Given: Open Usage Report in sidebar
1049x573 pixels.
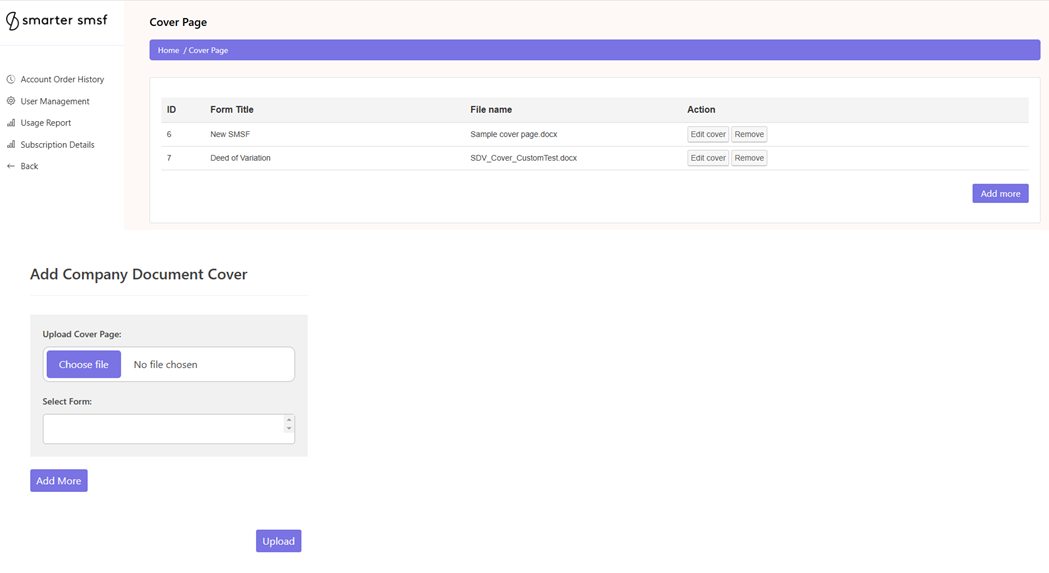Looking at the screenshot, I should coord(45,122).
